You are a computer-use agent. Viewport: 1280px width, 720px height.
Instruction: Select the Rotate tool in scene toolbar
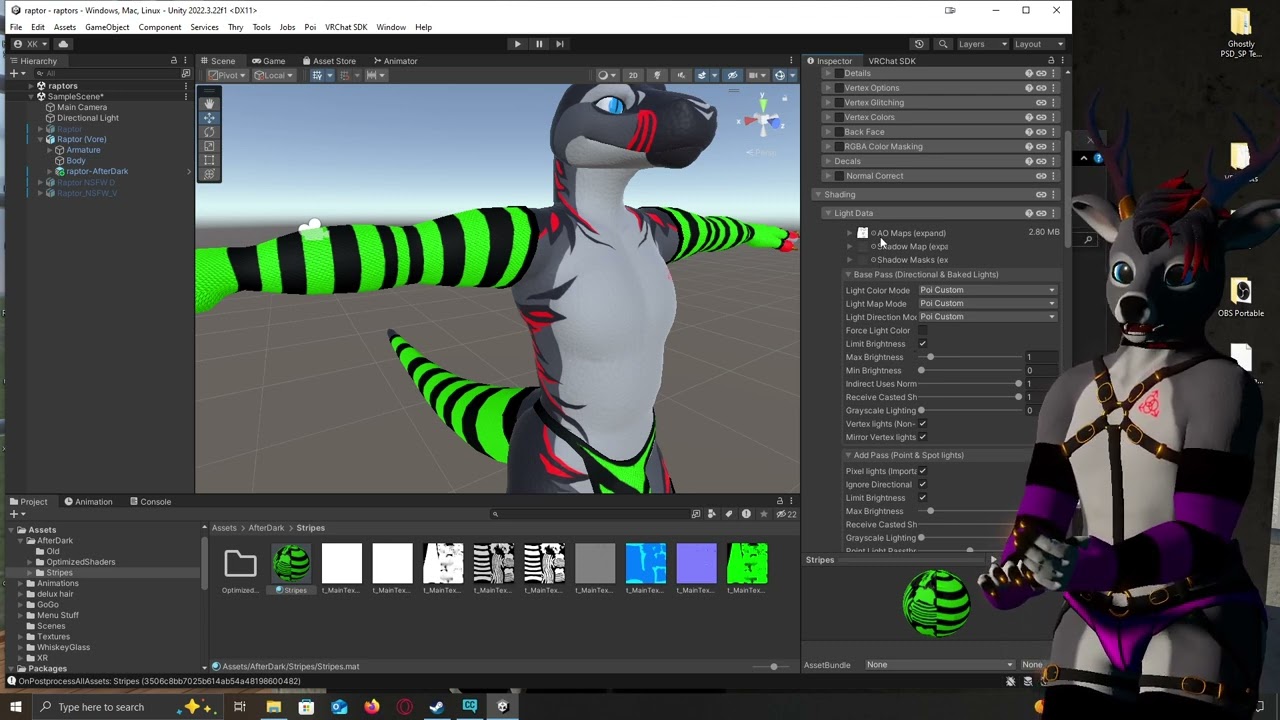[209, 132]
